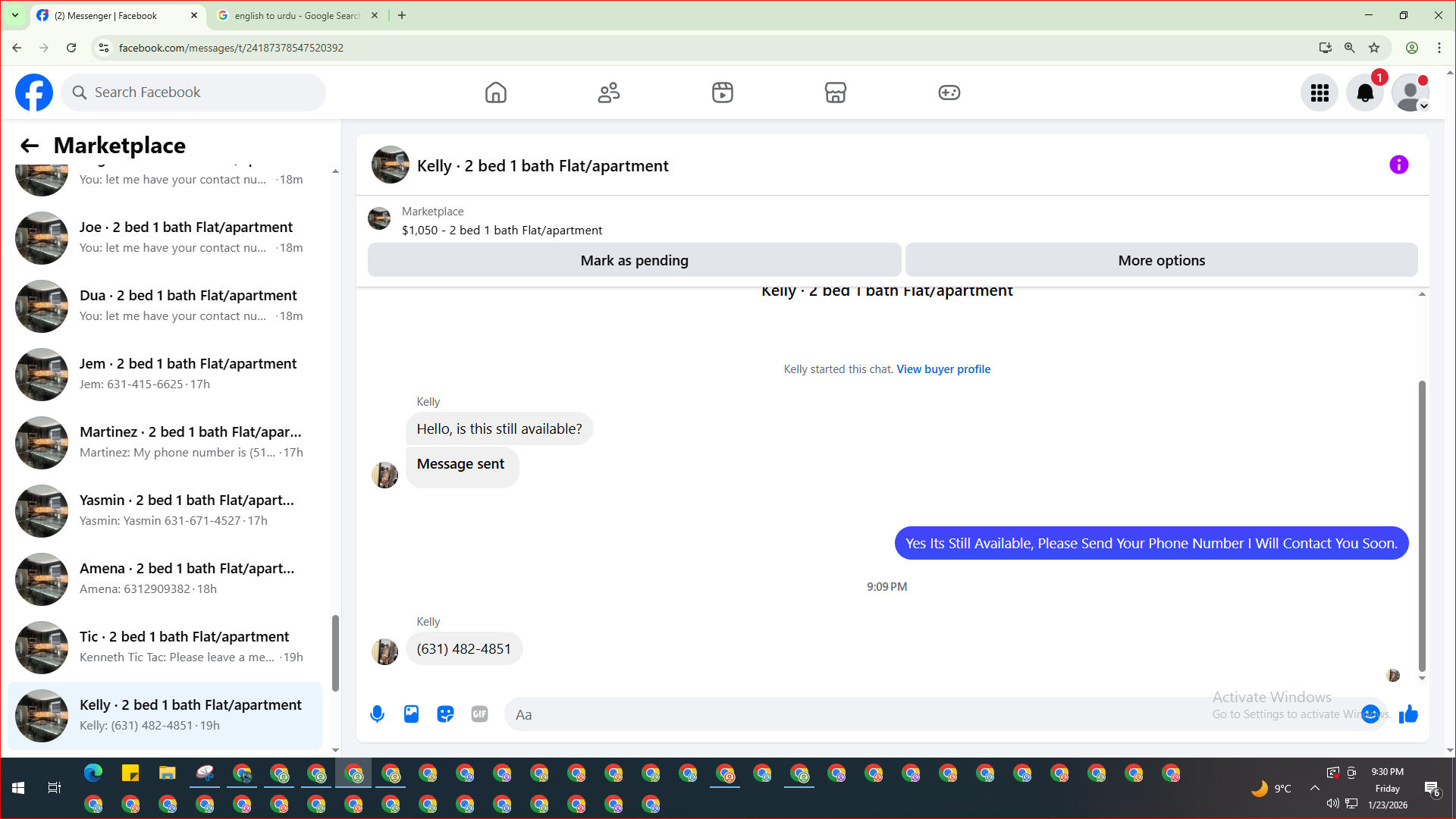Image resolution: width=1456 pixels, height=819 pixels.
Task: Open the Marketplace storefront tab
Action: tap(836, 93)
